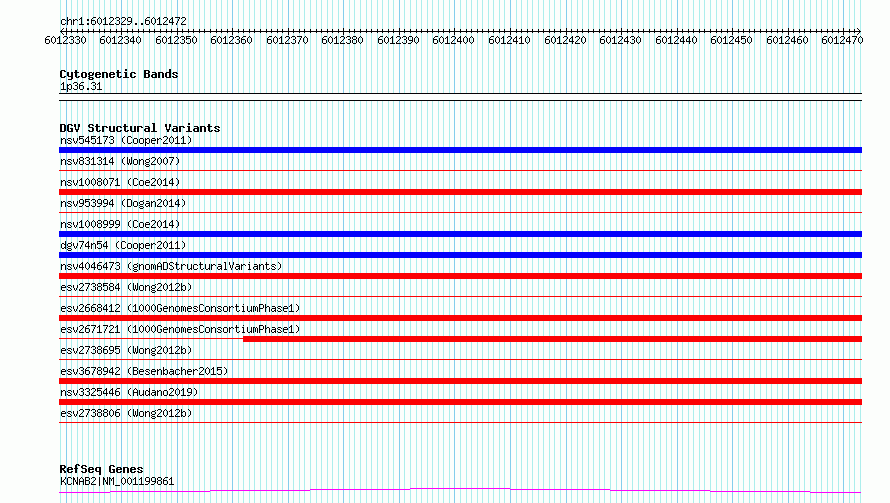Click ruler position 6012430
890x503 pixels.
click(620, 40)
